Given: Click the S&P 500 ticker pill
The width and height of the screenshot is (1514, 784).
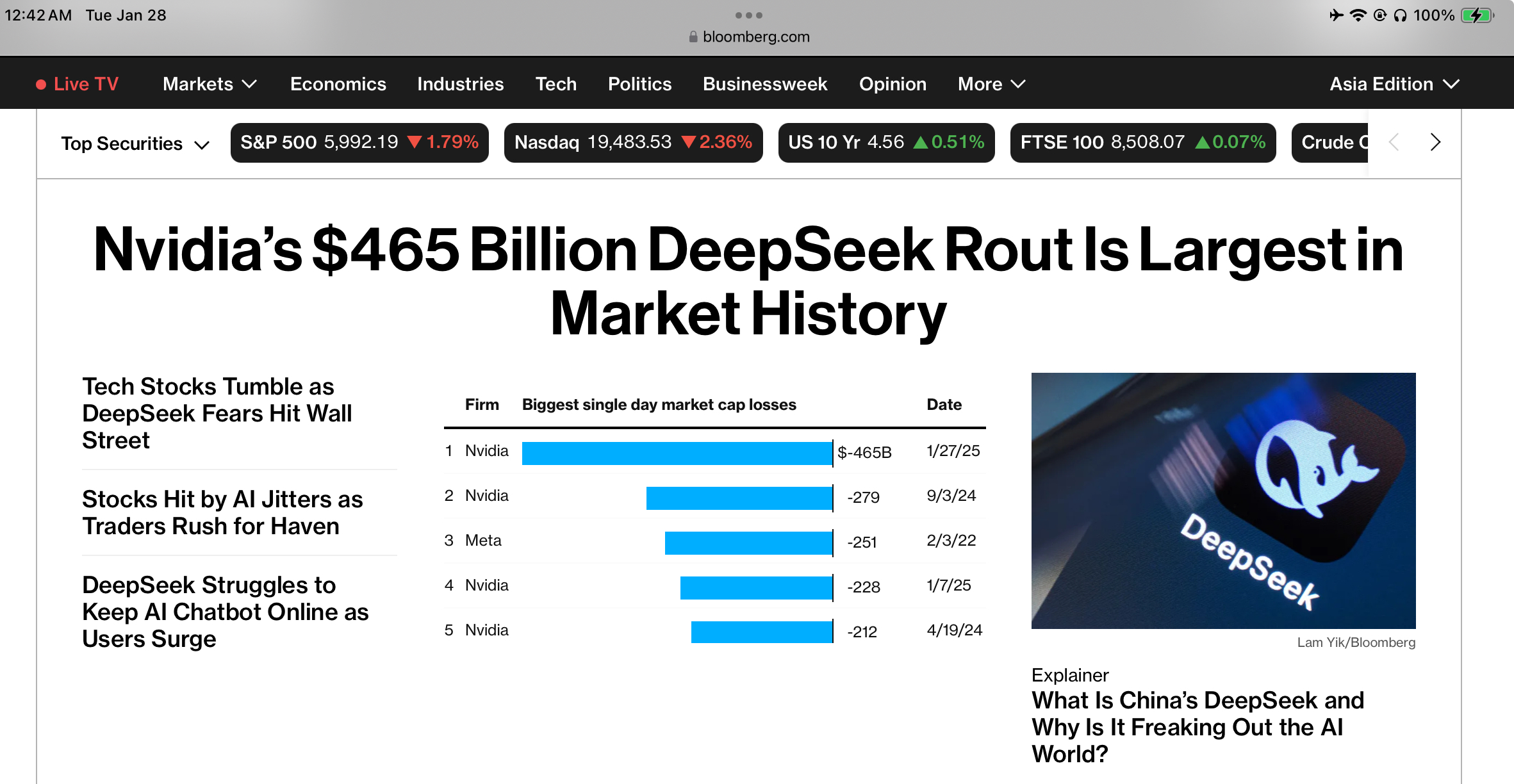Looking at the screenshot, I should pyautogui.click(x=359, y=142).
